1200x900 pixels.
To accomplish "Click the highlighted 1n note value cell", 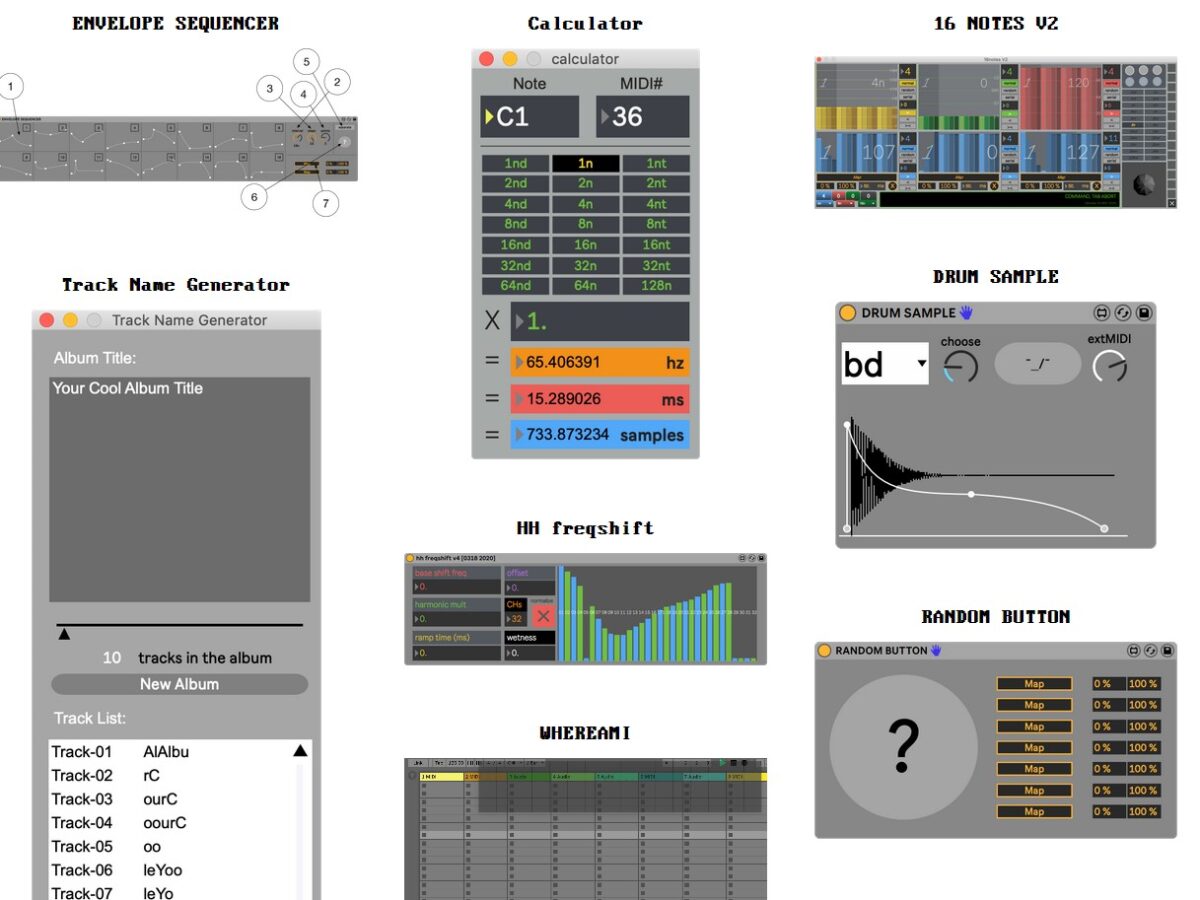I will point(586,163).
